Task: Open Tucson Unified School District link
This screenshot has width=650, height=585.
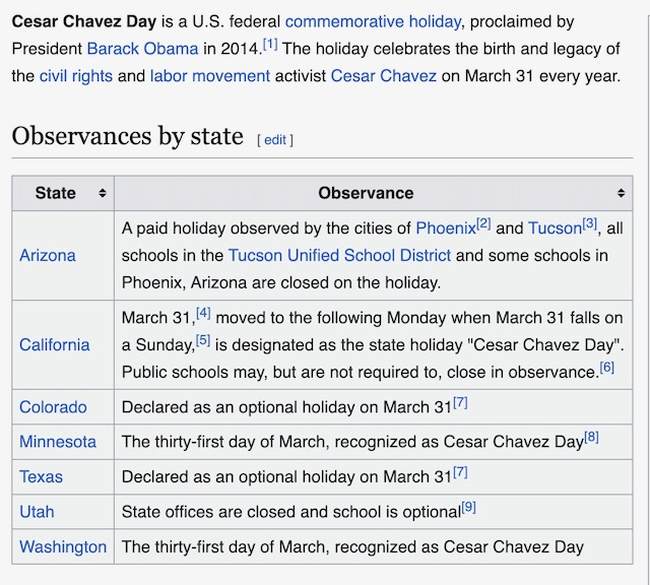Action: [x=339, y=255]
